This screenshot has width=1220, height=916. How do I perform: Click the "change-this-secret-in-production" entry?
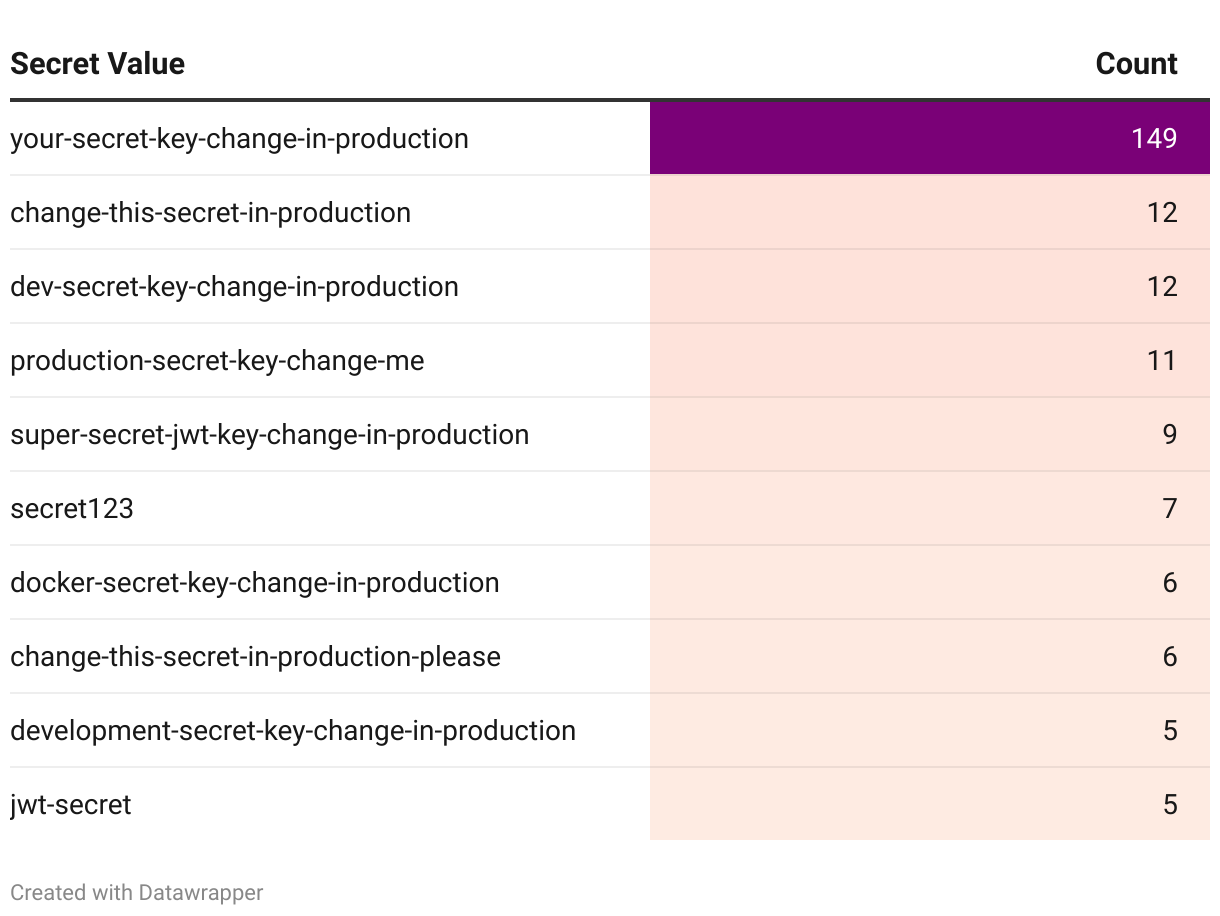(210, 212)
